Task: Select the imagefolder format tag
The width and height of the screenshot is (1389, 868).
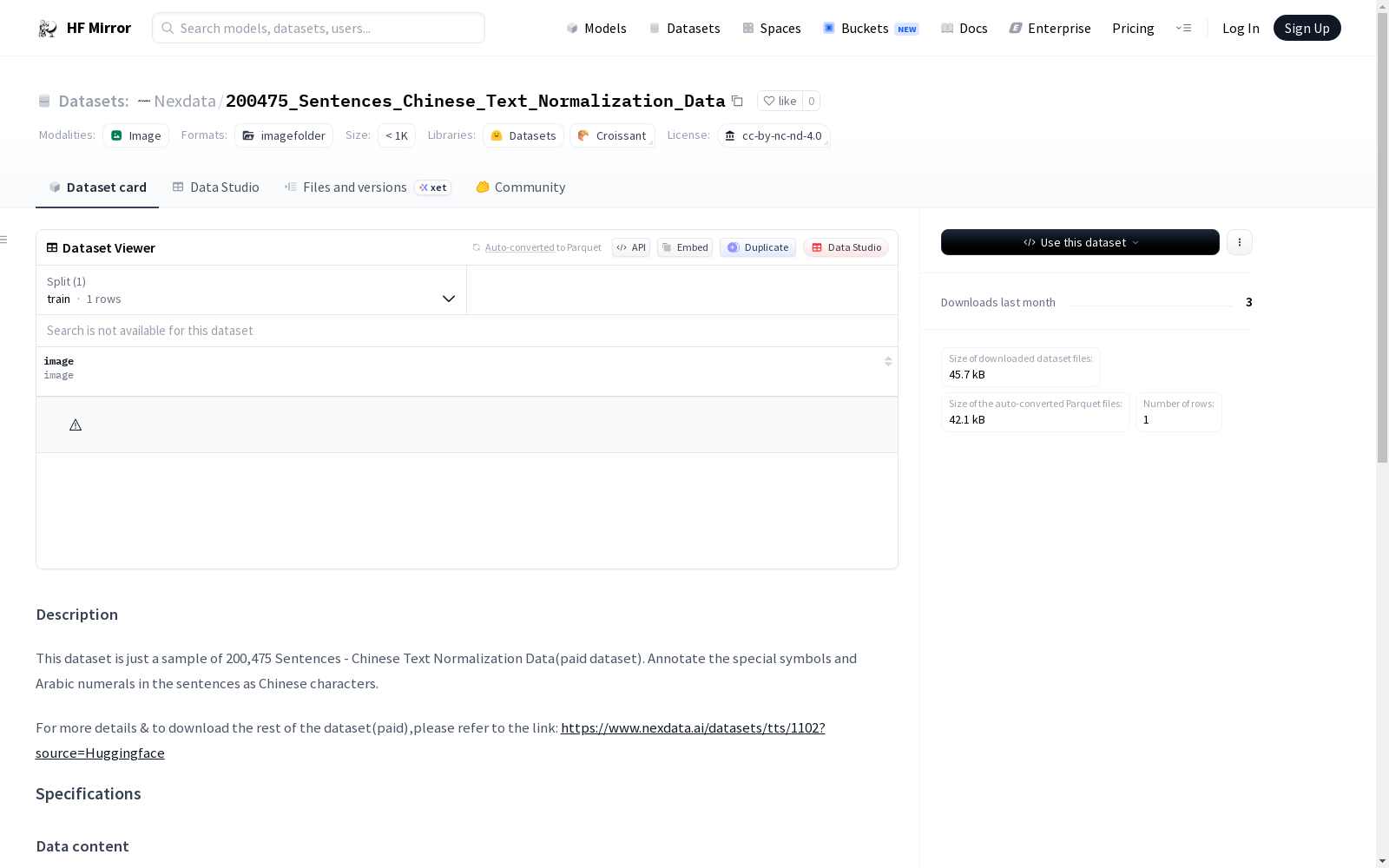Action: click(284, 135)
